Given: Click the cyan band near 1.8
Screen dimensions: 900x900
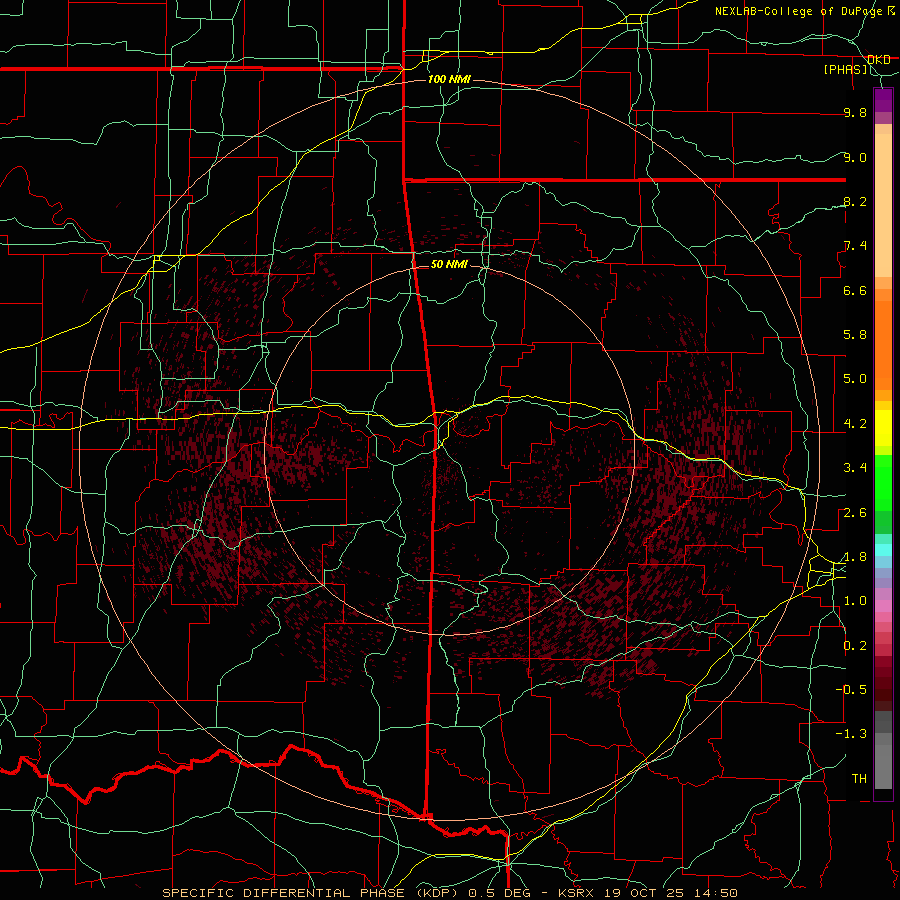Looking at the screenshot, I should click(x=883, y=550).
